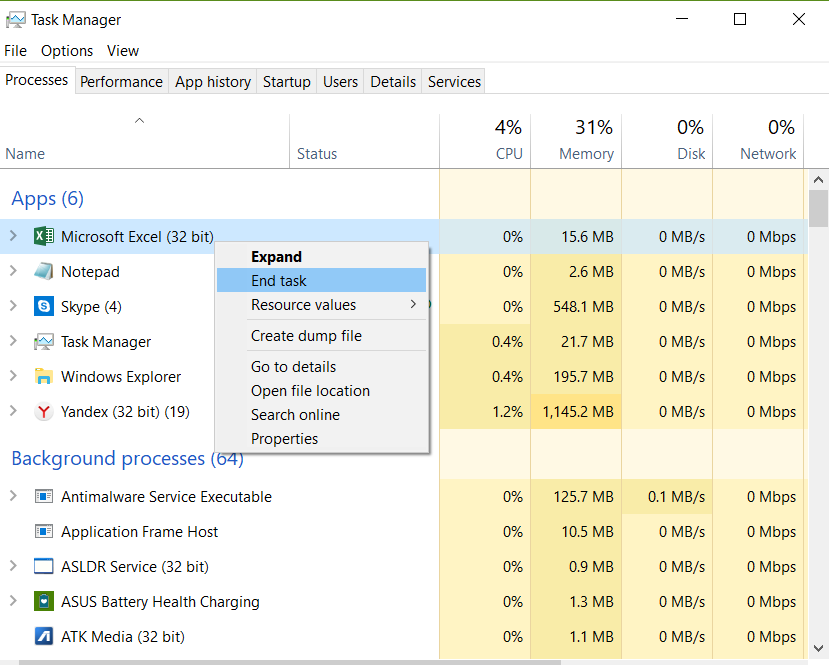Click the Microsoft Excel app icon

[x=43, y=236]
